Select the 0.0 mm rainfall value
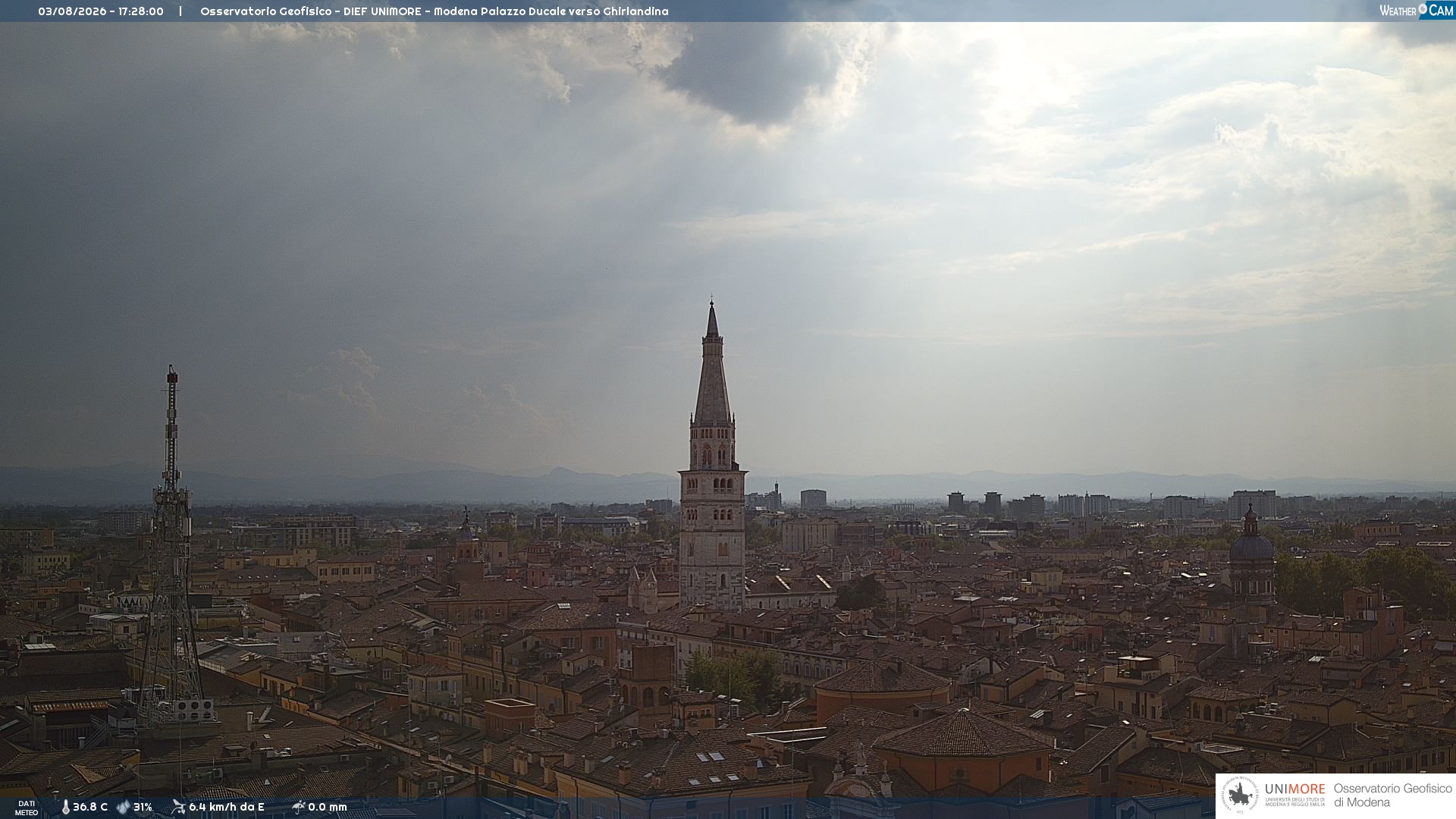The image size is (1456, 819). click(328, 807)
